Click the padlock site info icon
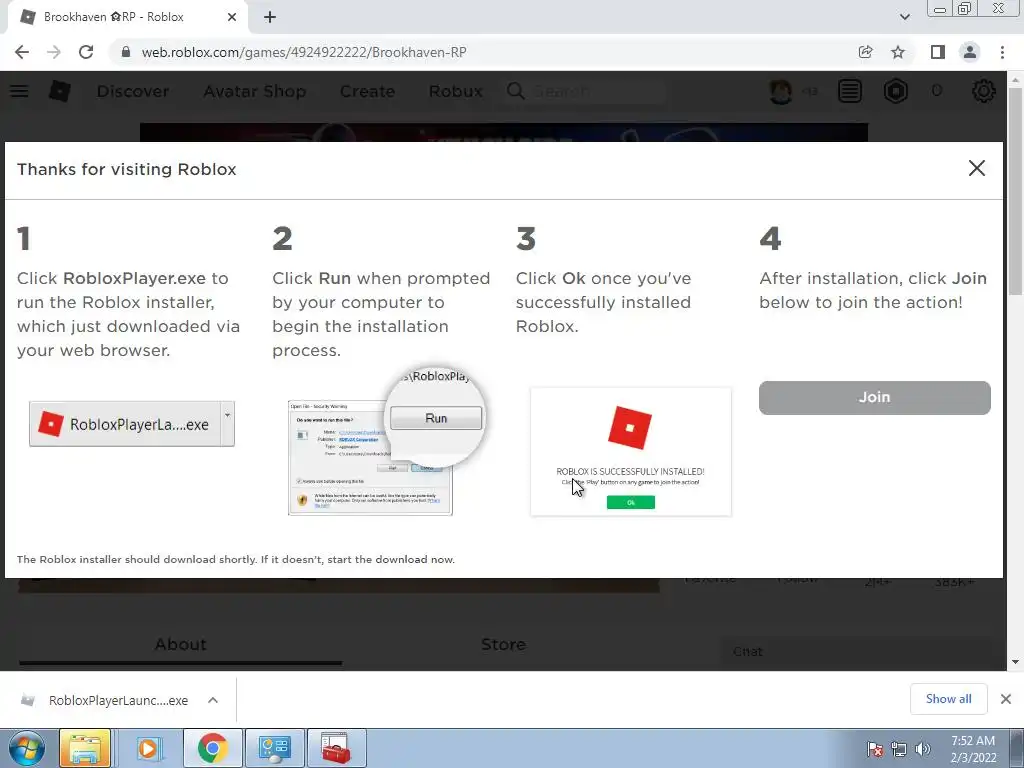The image size is (1024, 768). coord(126,52)
